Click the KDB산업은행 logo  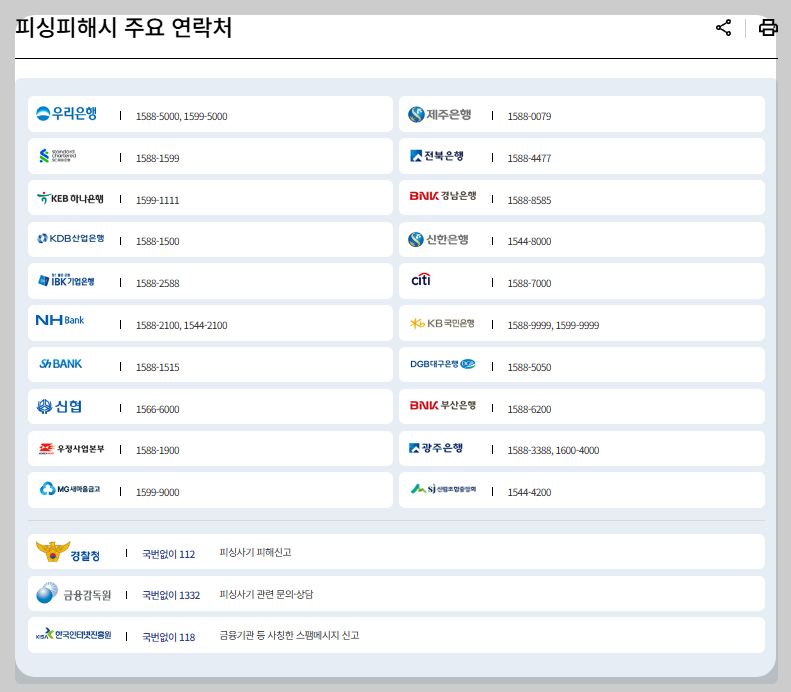[71, 239]
